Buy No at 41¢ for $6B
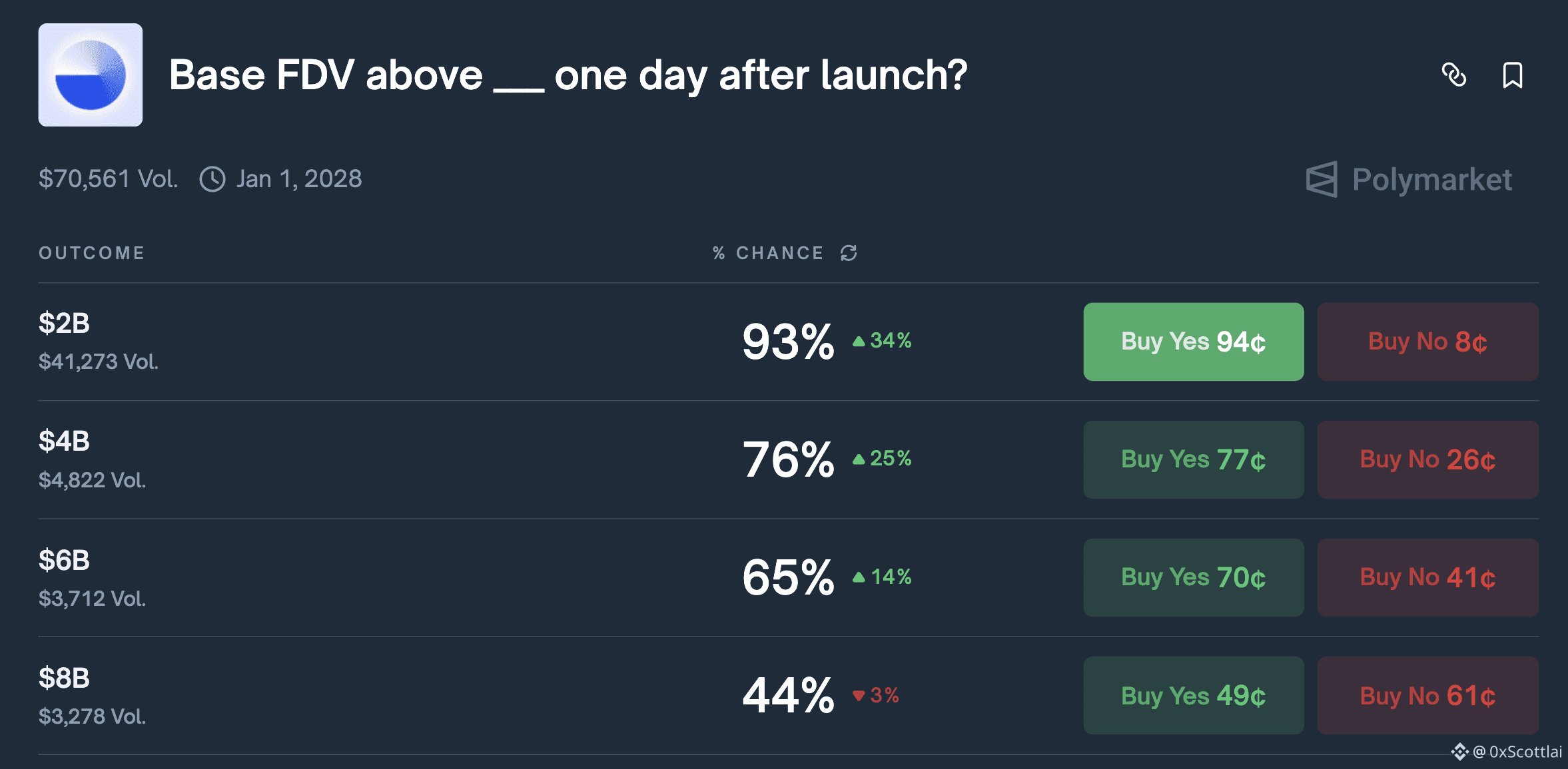Screen dimensions: 1568x769 click(1427, 577)
